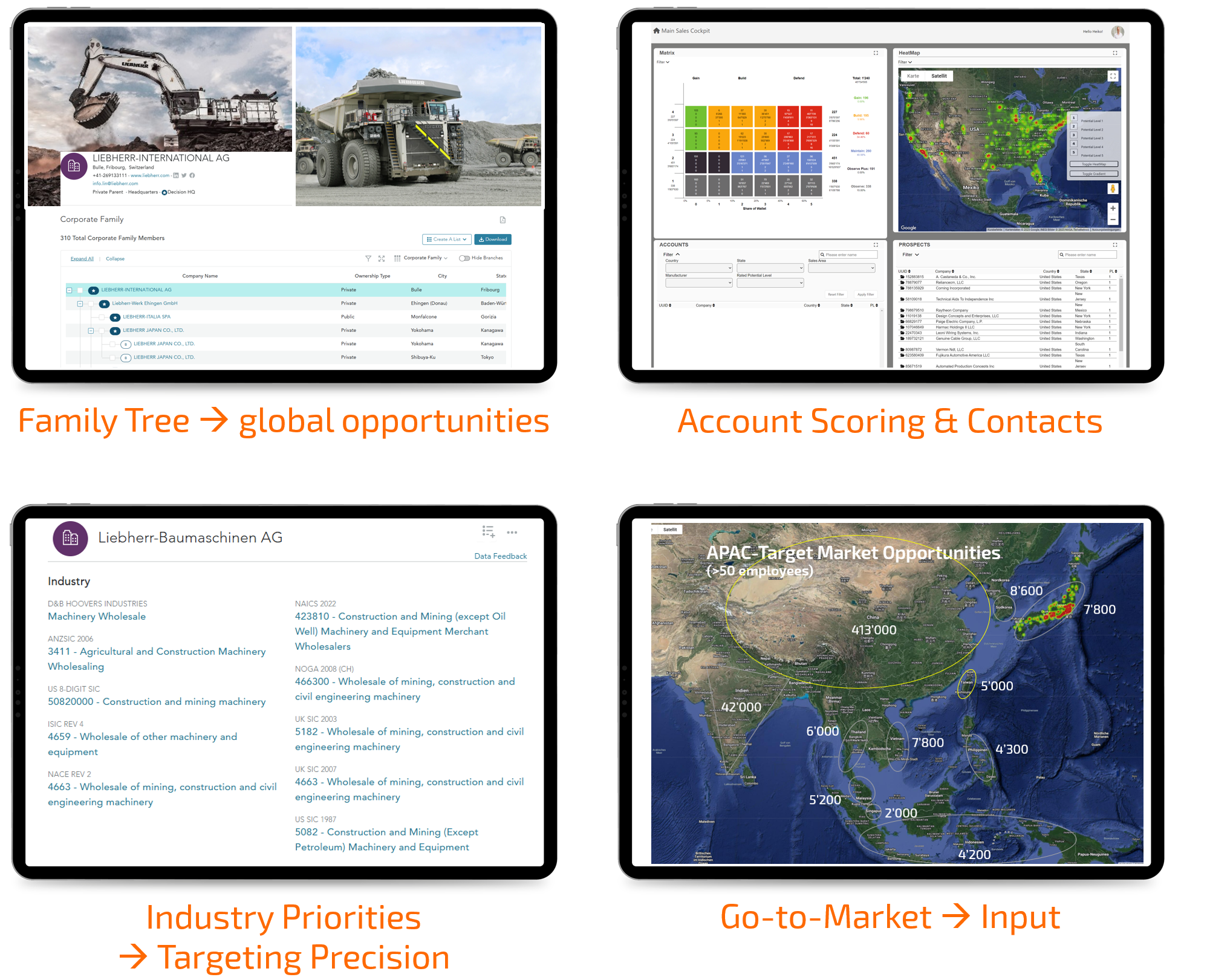The image size is (1207, 980).
Task: Click the filter funnel icon in family tree
Action: [368, 258]
